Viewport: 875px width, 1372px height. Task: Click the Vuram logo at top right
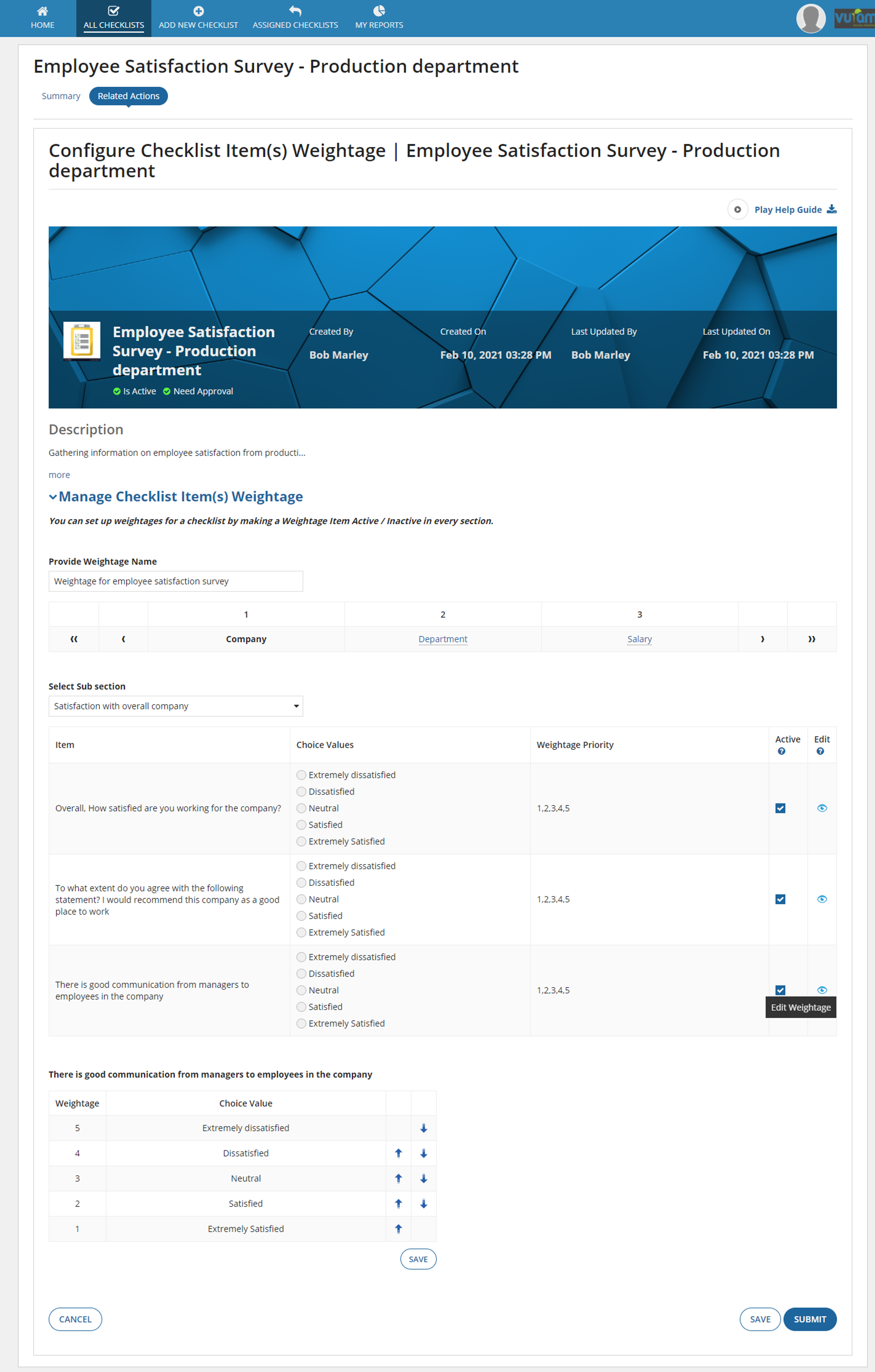point(854,18)
